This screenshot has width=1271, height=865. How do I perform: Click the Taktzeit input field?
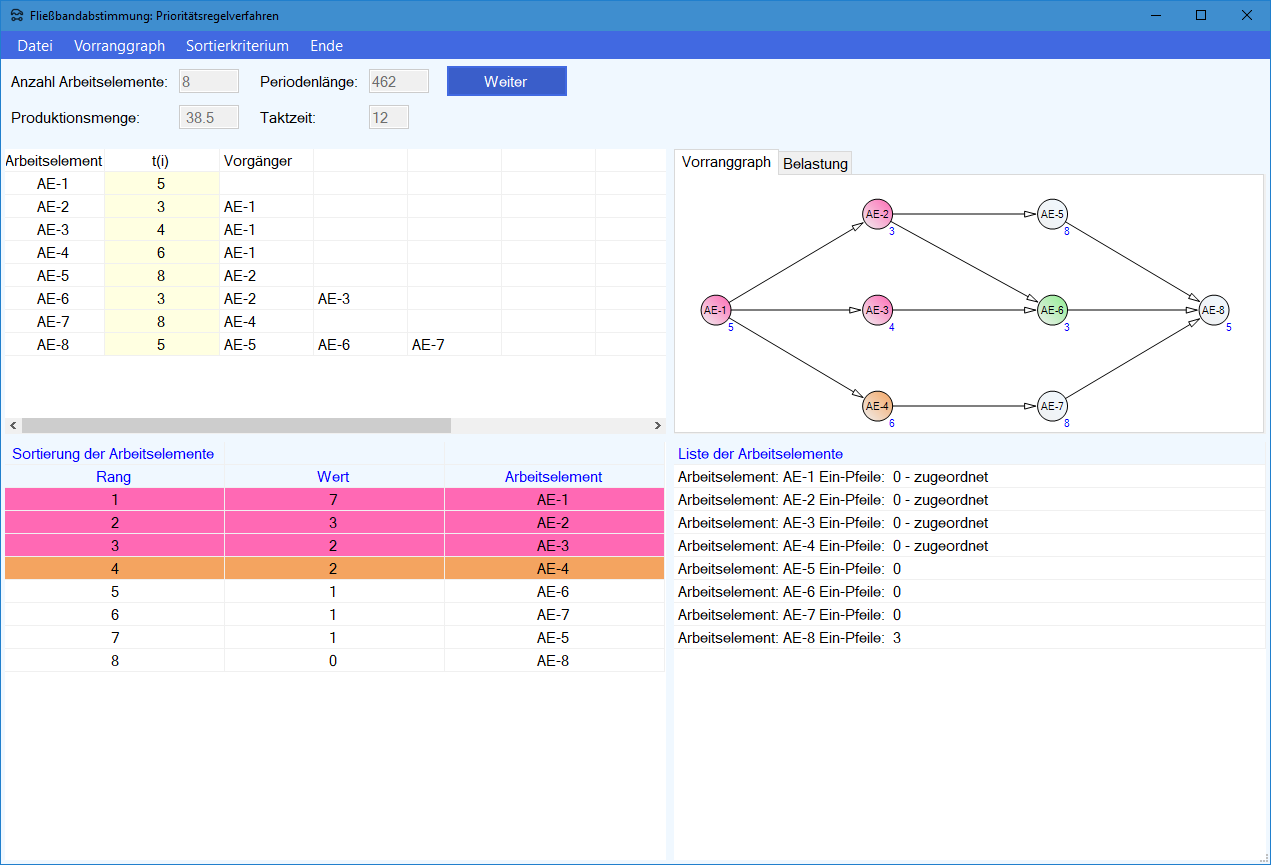(389, 118)
